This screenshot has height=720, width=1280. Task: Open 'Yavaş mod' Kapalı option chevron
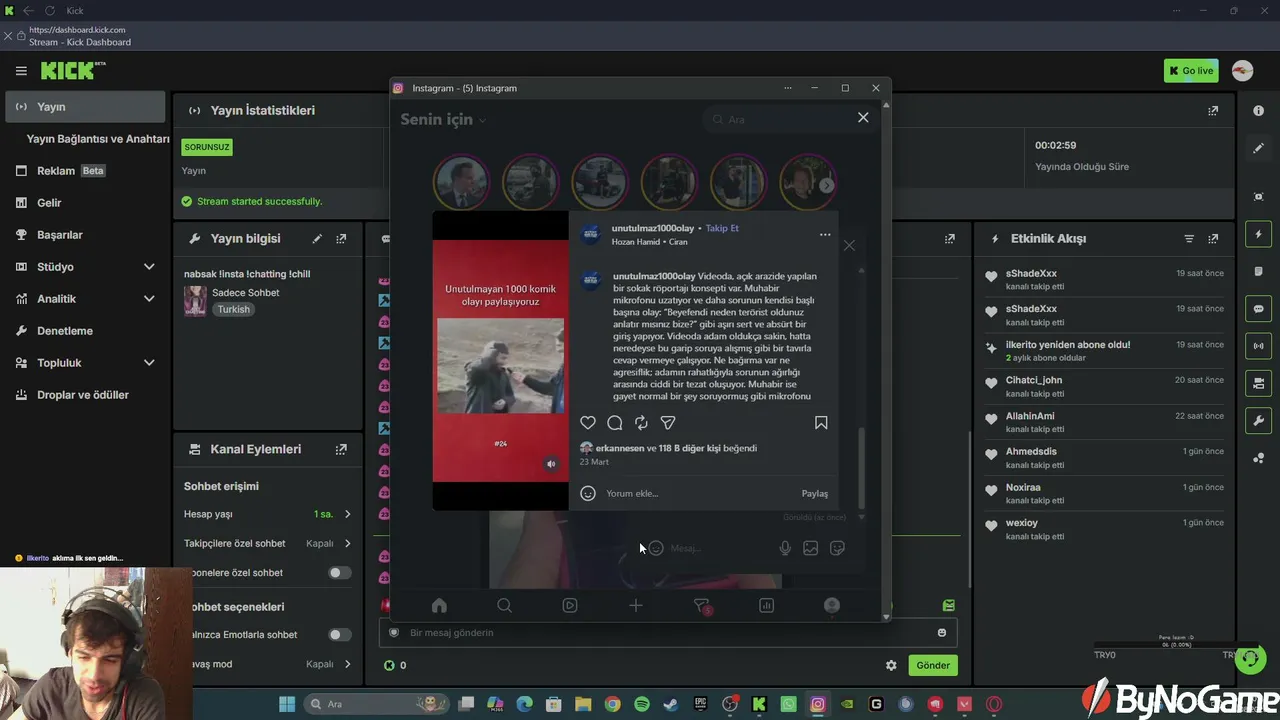pyautogui.click(x=347, y=664)
